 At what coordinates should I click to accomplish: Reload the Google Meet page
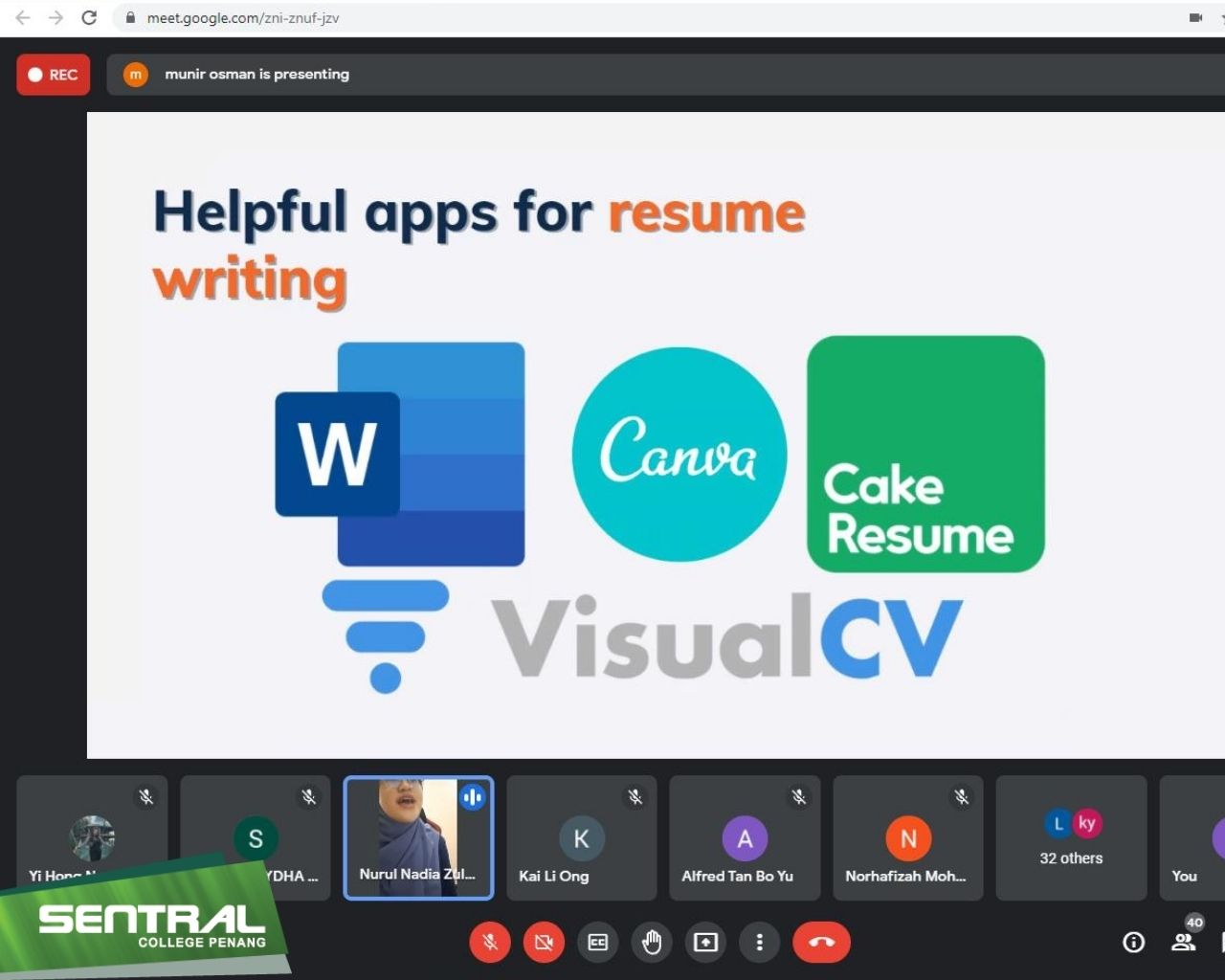(x=89, y=17)
